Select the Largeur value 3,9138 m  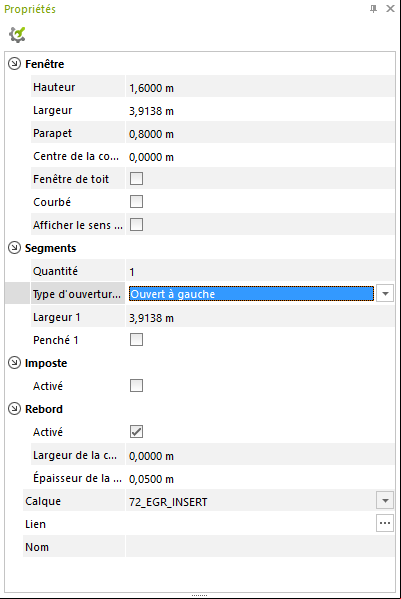click(151, 111)
